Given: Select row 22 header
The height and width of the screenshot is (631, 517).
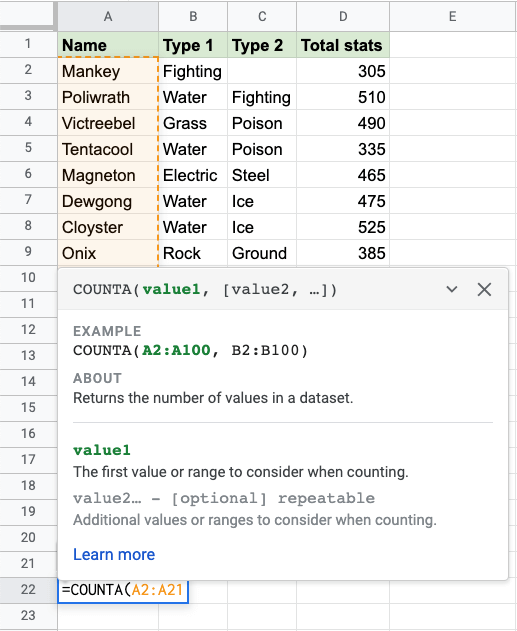Looking at the screenshot, I should click(x=28, y=590).
